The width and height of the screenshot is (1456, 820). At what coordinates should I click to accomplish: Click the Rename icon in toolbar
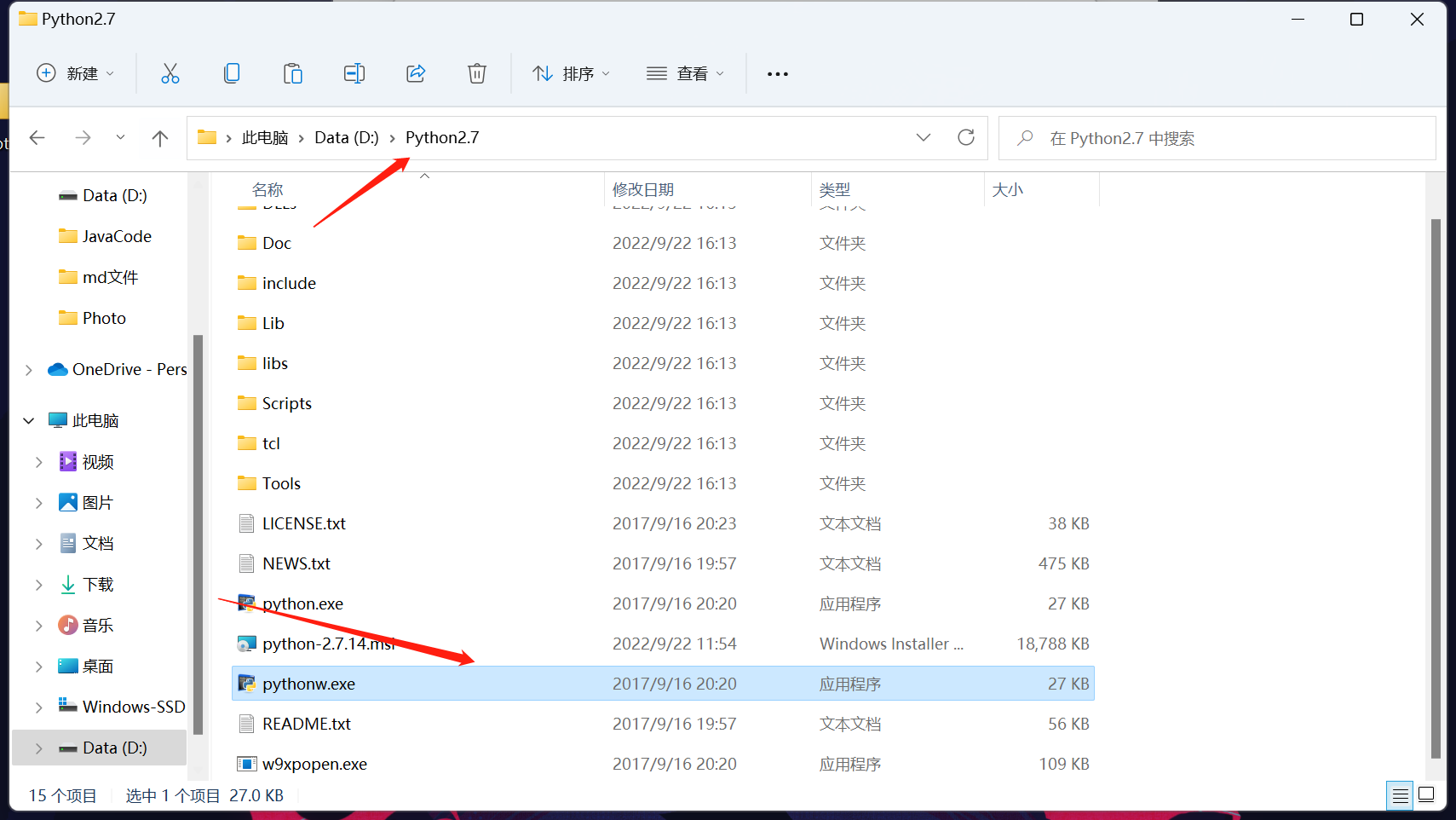(x=354, y=73)
